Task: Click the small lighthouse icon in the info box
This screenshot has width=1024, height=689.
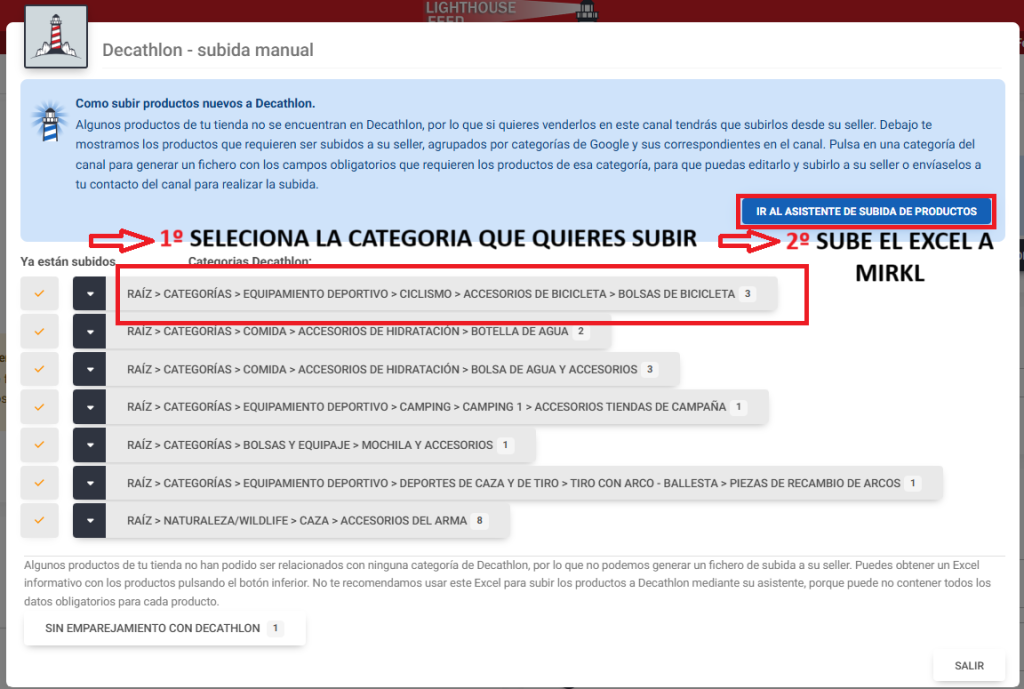Action: (50, 122)
